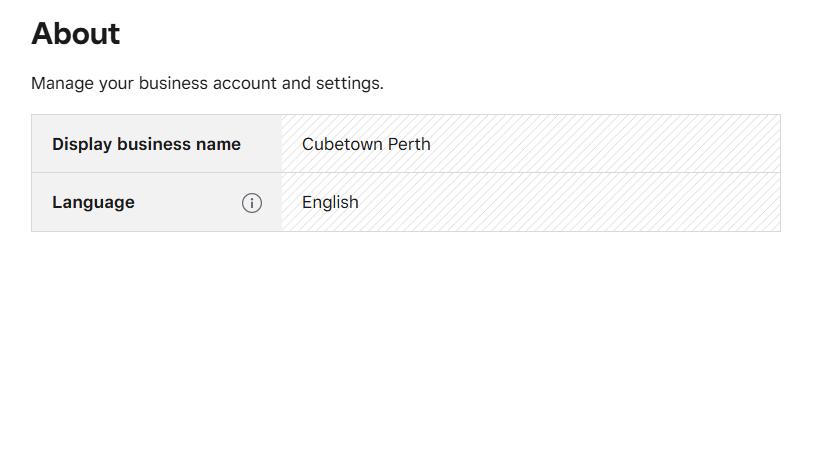838x458 pixels.
Task: Click the word Display in the first label
Action: coord(82,144)
